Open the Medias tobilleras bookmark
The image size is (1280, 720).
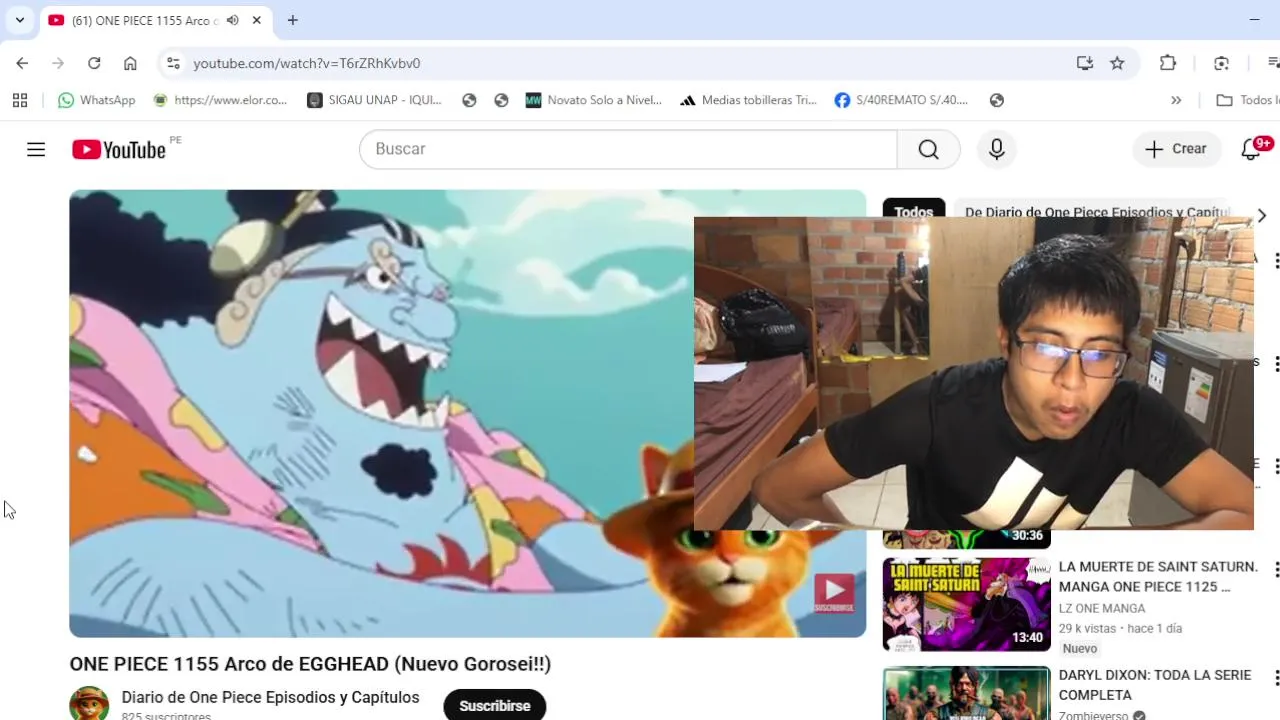[748, 100]
